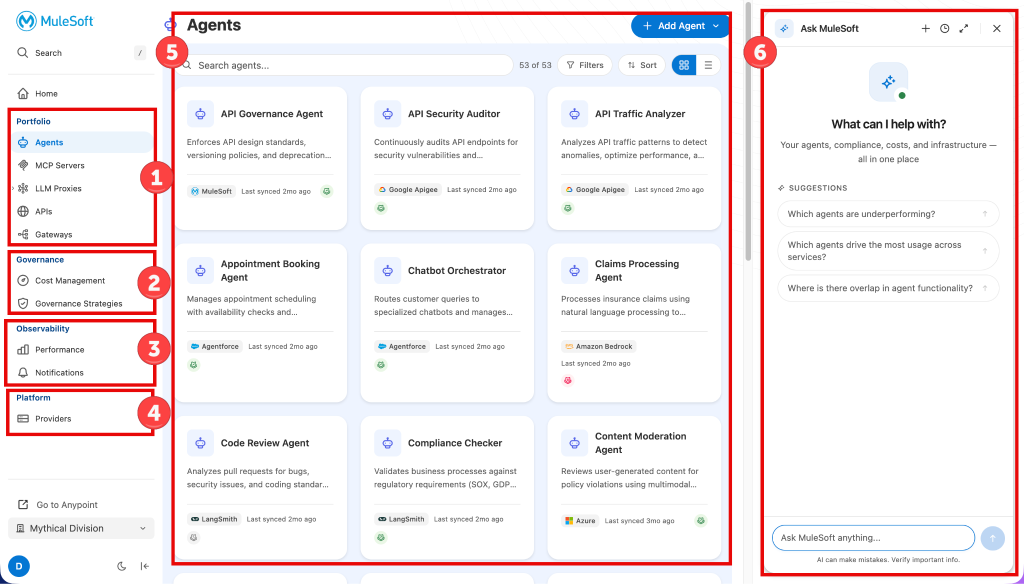
Task: Expand the Ask MuleSoft panel
Action: (x=964, y=29)
